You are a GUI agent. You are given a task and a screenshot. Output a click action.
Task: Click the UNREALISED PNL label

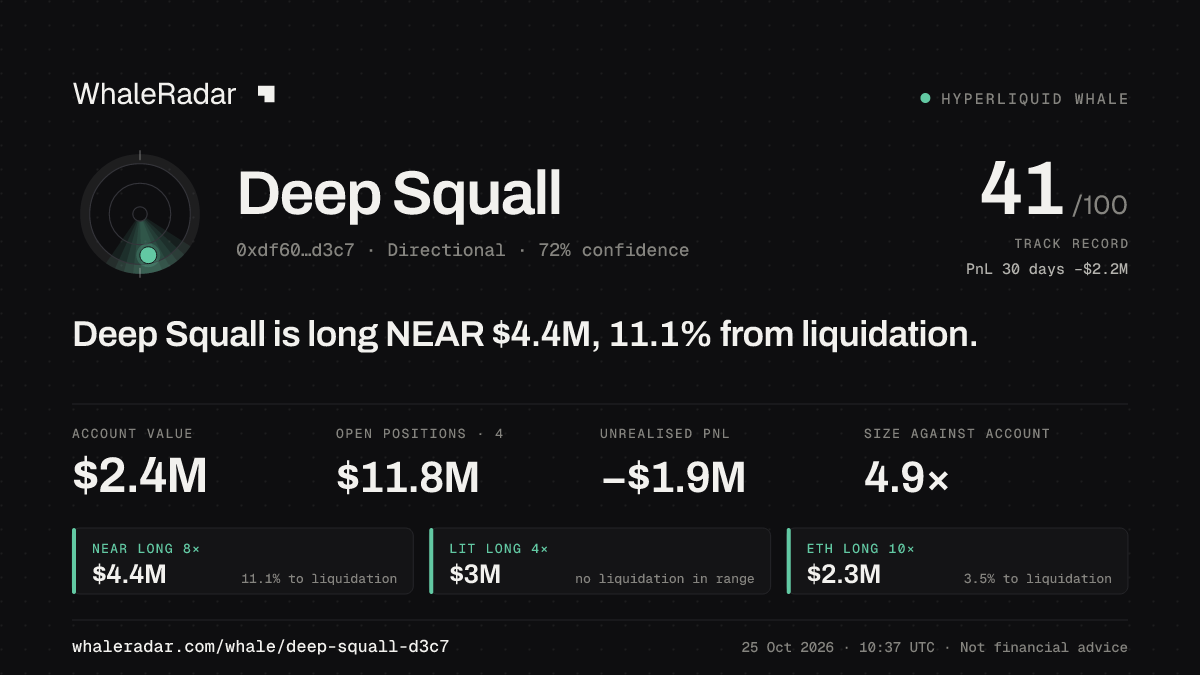pyautogui.click(x=666, y=434)
